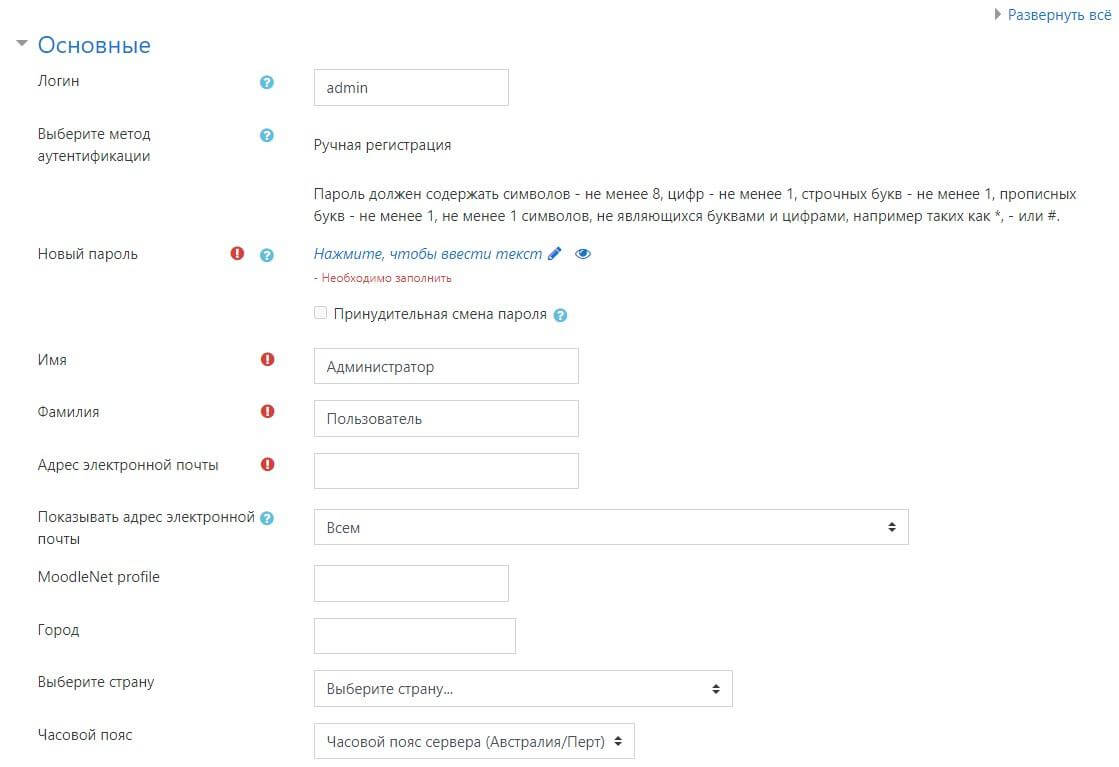Viewport: 1119px width, 767px height.
Task: Click the Адрес электронной почты input field
Action: 446,471
